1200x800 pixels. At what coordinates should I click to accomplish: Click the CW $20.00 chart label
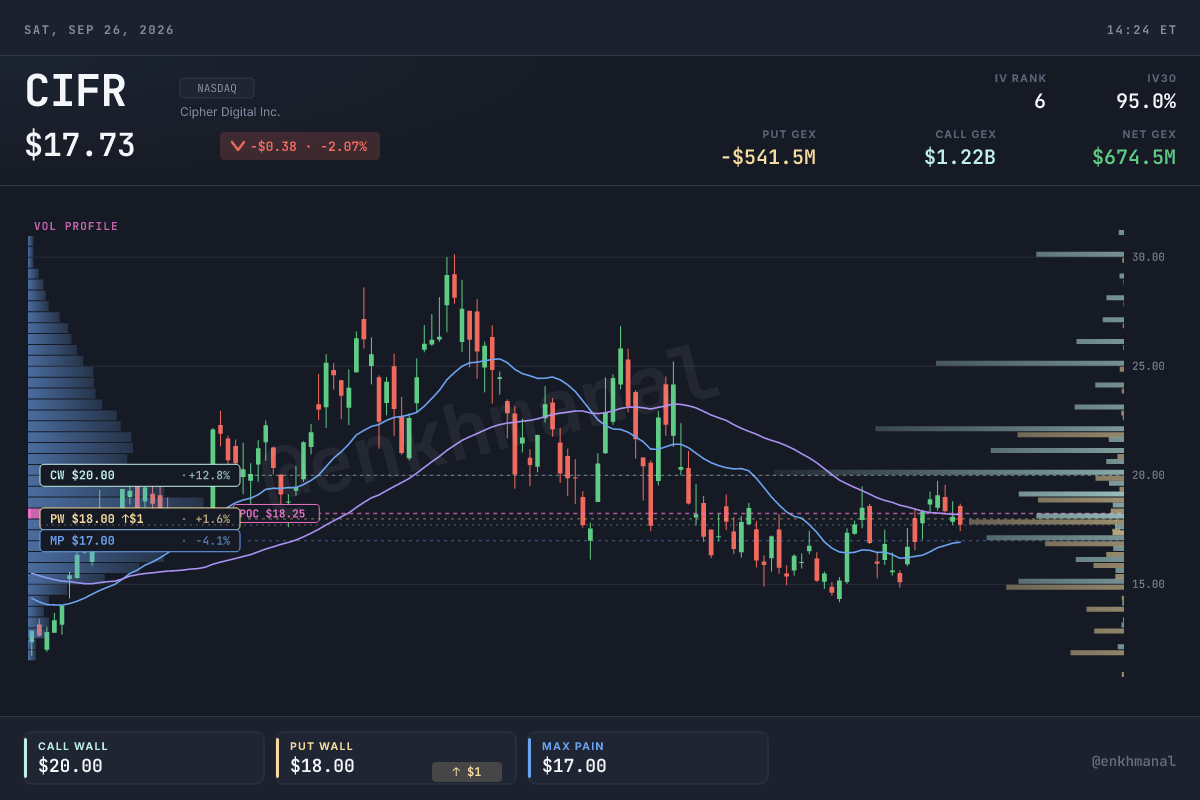(x=140, y=475)
